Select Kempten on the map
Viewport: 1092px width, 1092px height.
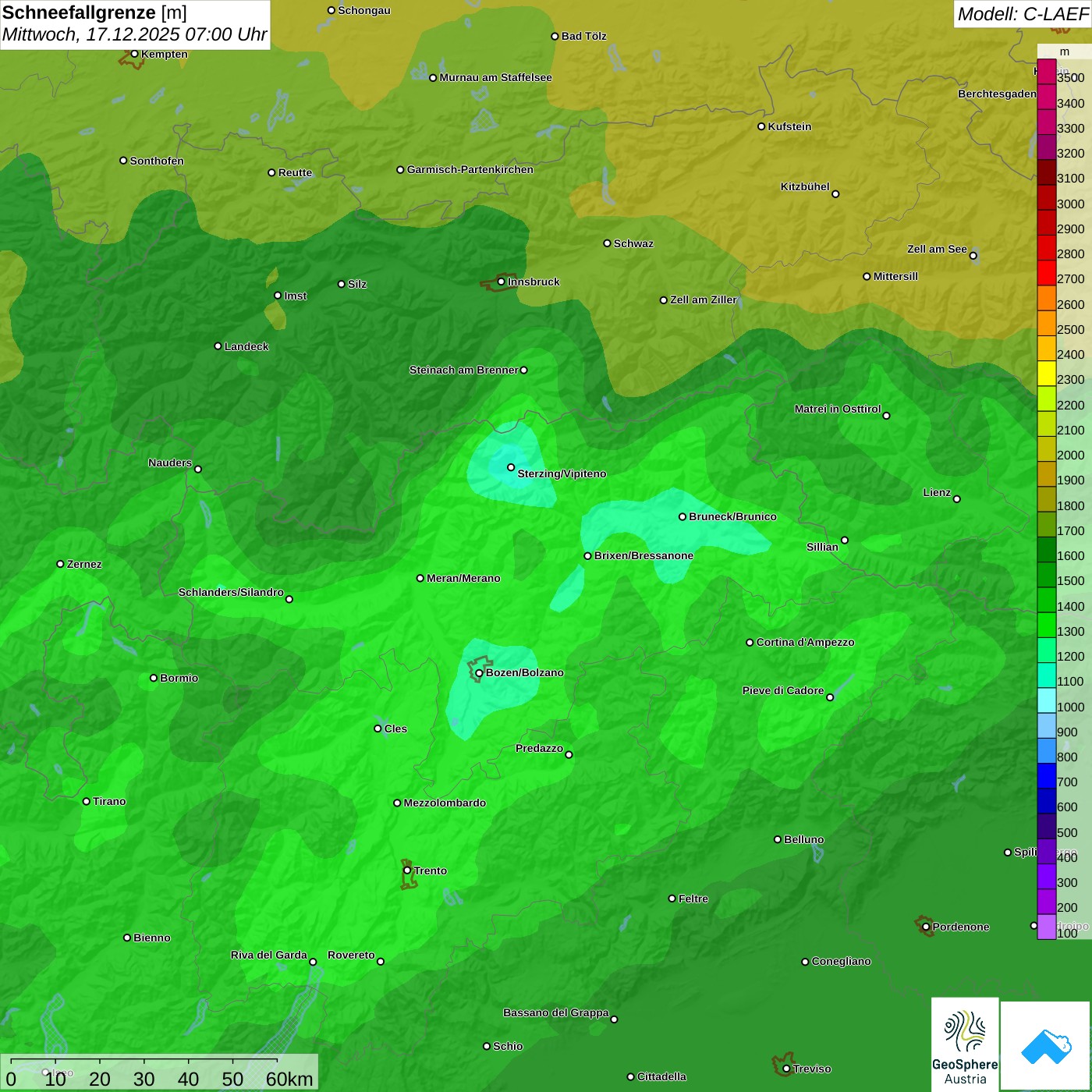pyautogui.click(x=159, y=54)
